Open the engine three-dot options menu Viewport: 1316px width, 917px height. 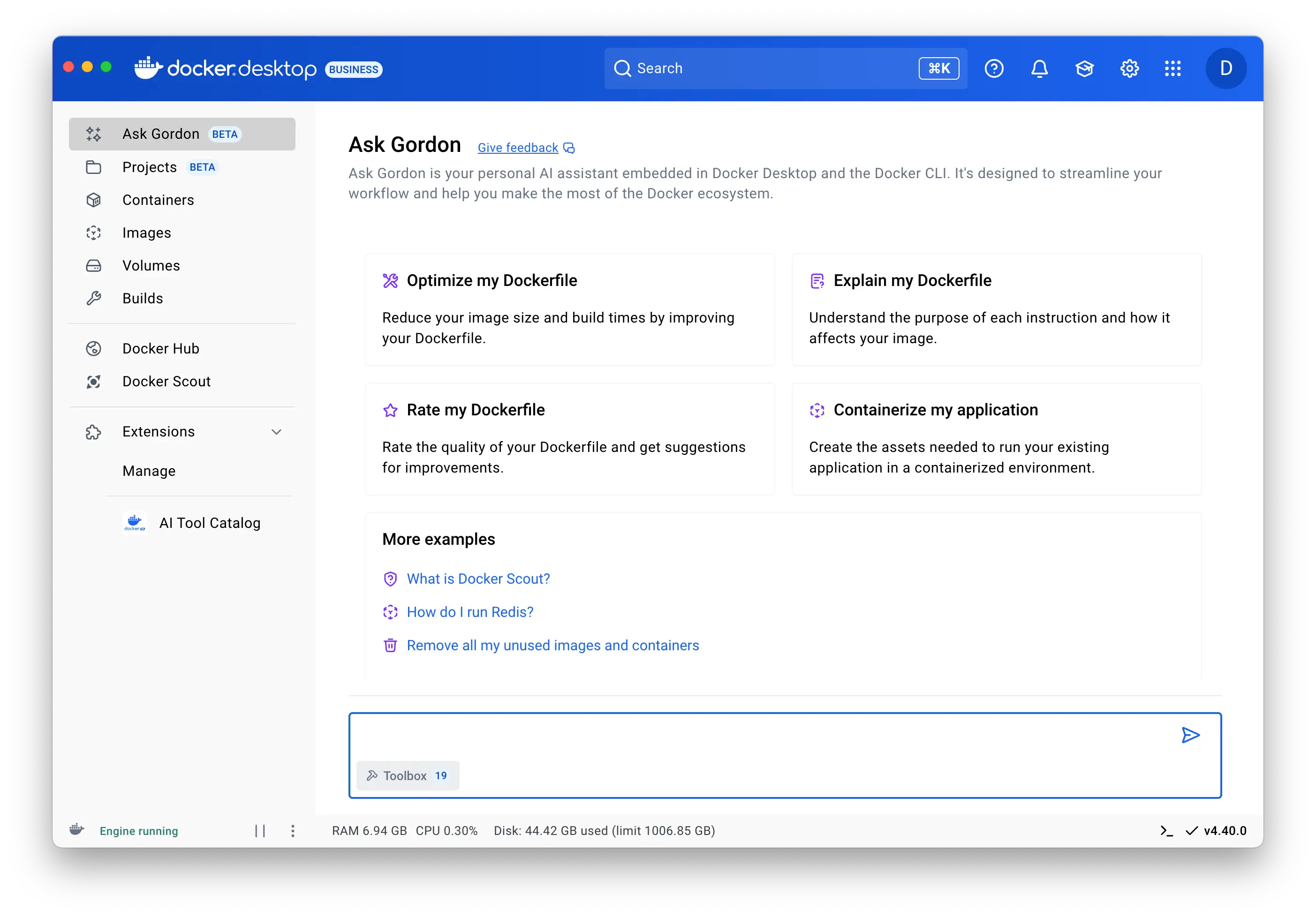[x=292, y=830]
